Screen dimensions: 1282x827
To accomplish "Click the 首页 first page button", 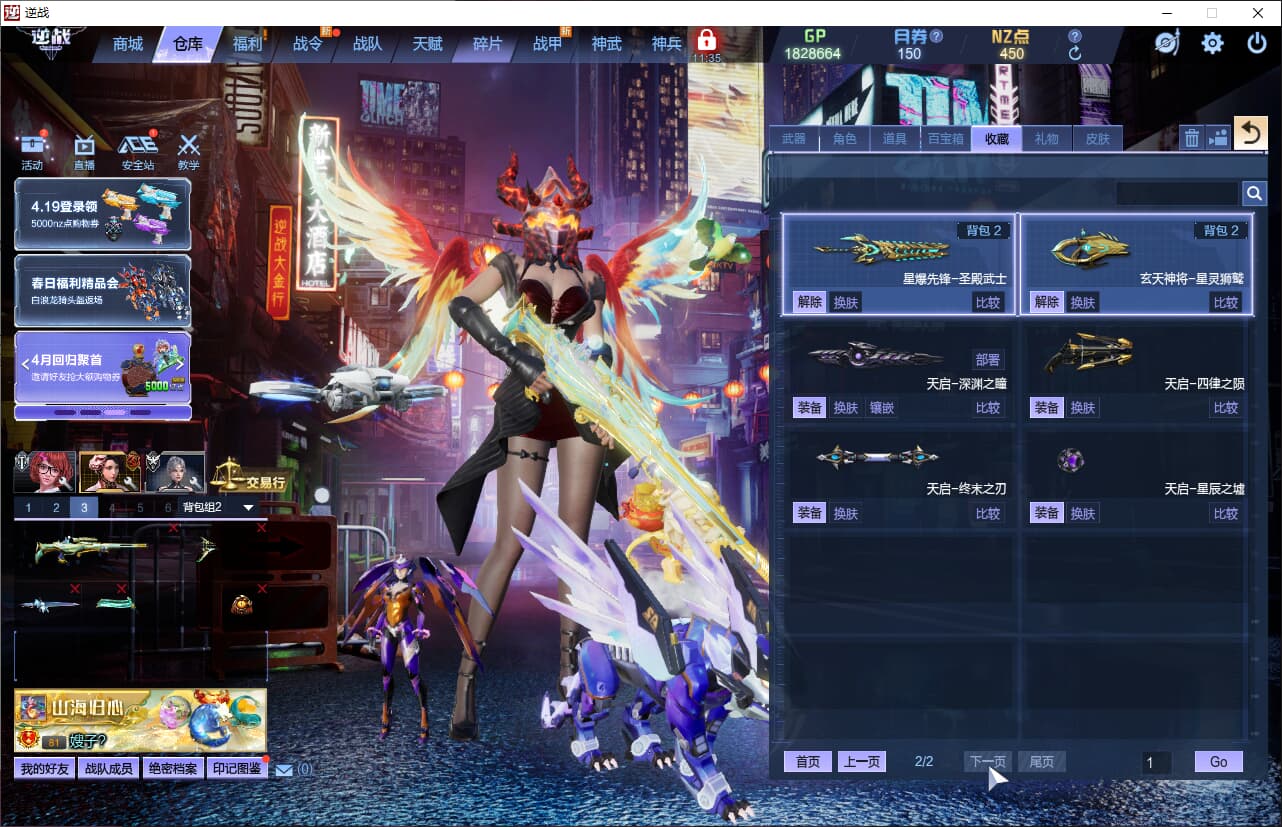I will click(808, 762).
